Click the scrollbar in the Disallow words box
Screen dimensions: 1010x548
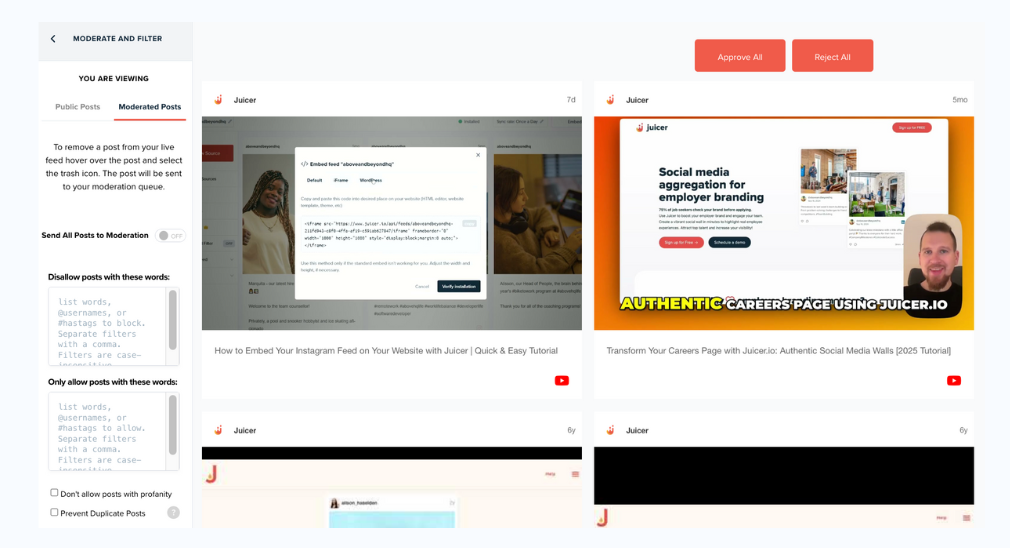(173, 321)
